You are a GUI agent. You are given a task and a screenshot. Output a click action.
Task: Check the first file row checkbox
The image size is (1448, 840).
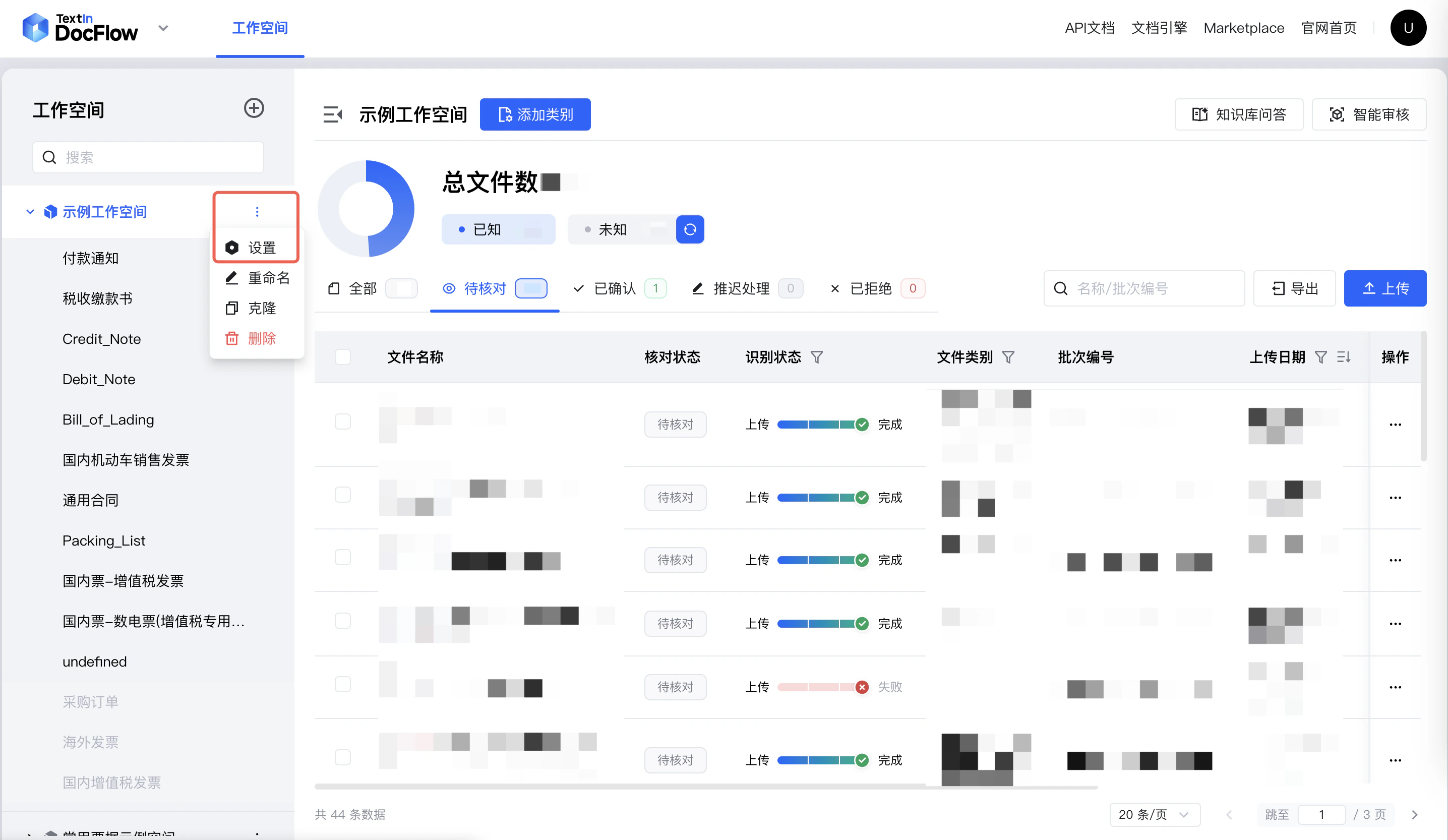coord(343,421)
